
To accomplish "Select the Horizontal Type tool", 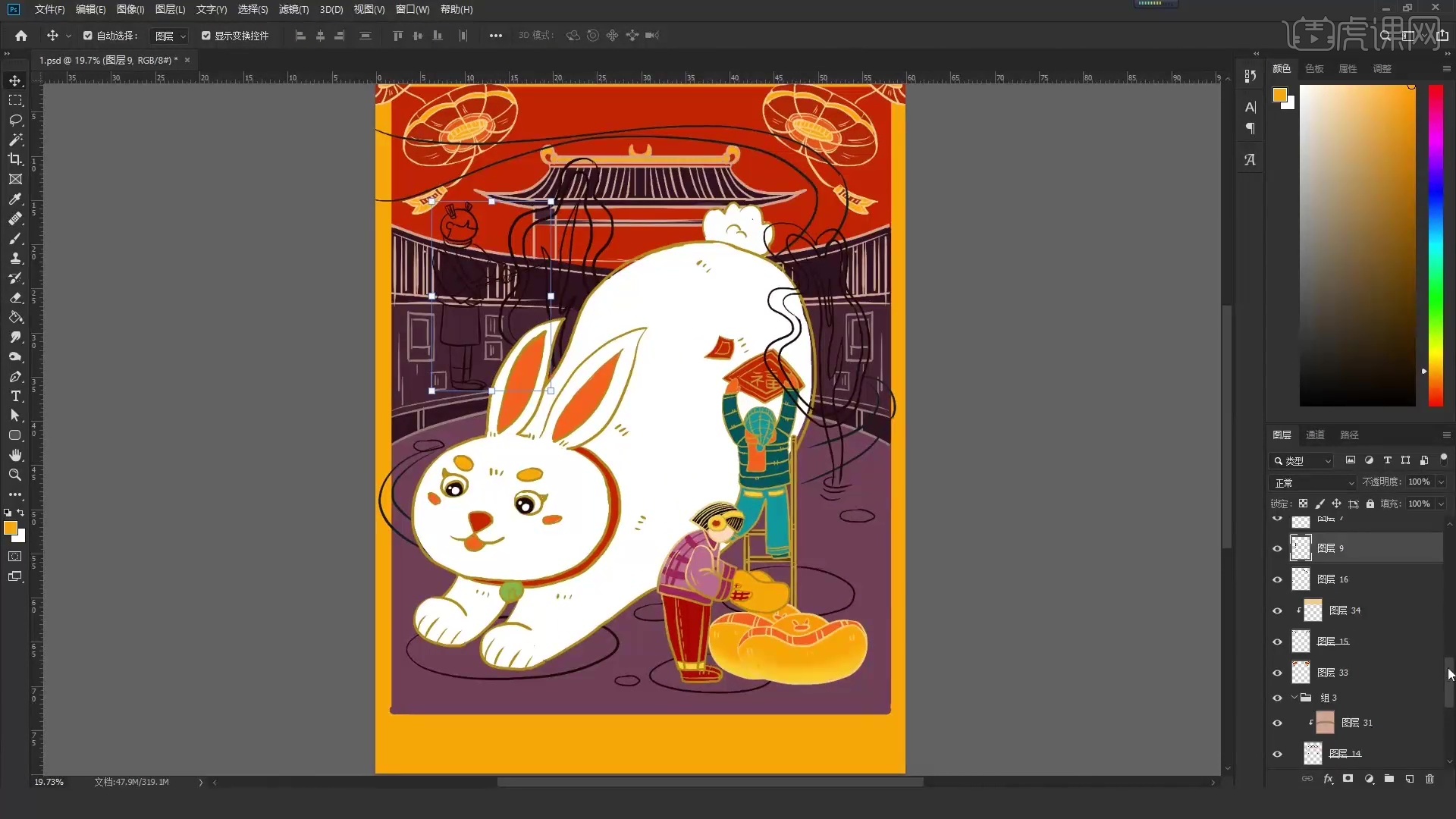I will coord(15,396).
